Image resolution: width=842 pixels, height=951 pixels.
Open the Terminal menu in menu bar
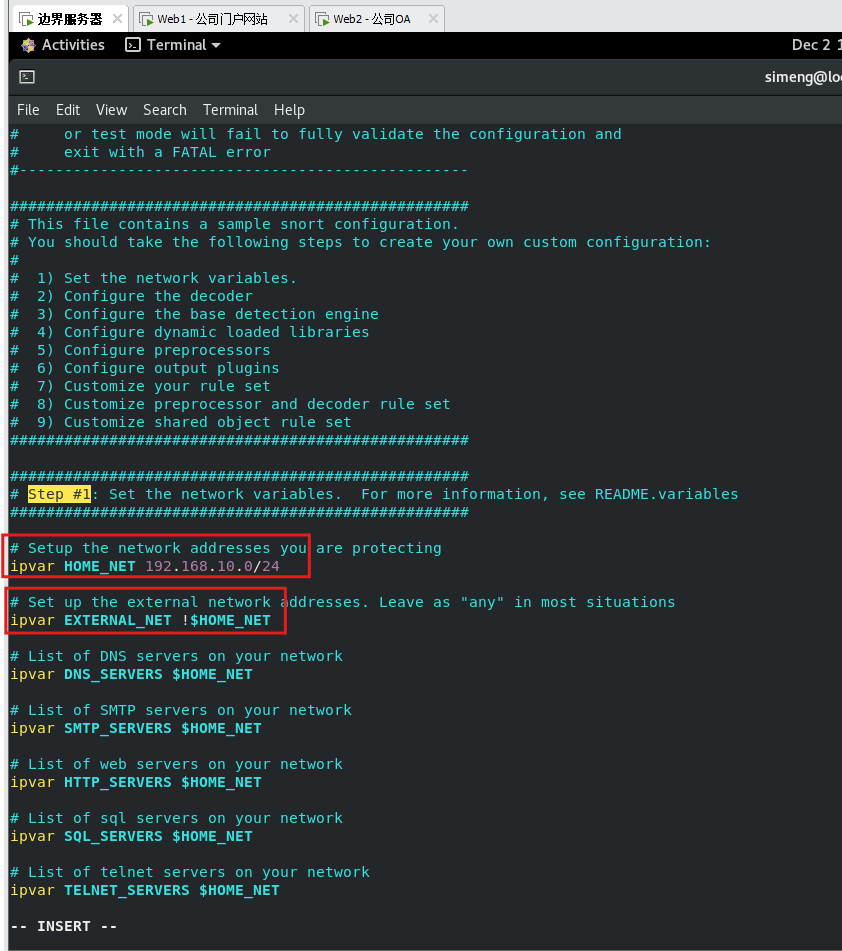pos(230,110)
